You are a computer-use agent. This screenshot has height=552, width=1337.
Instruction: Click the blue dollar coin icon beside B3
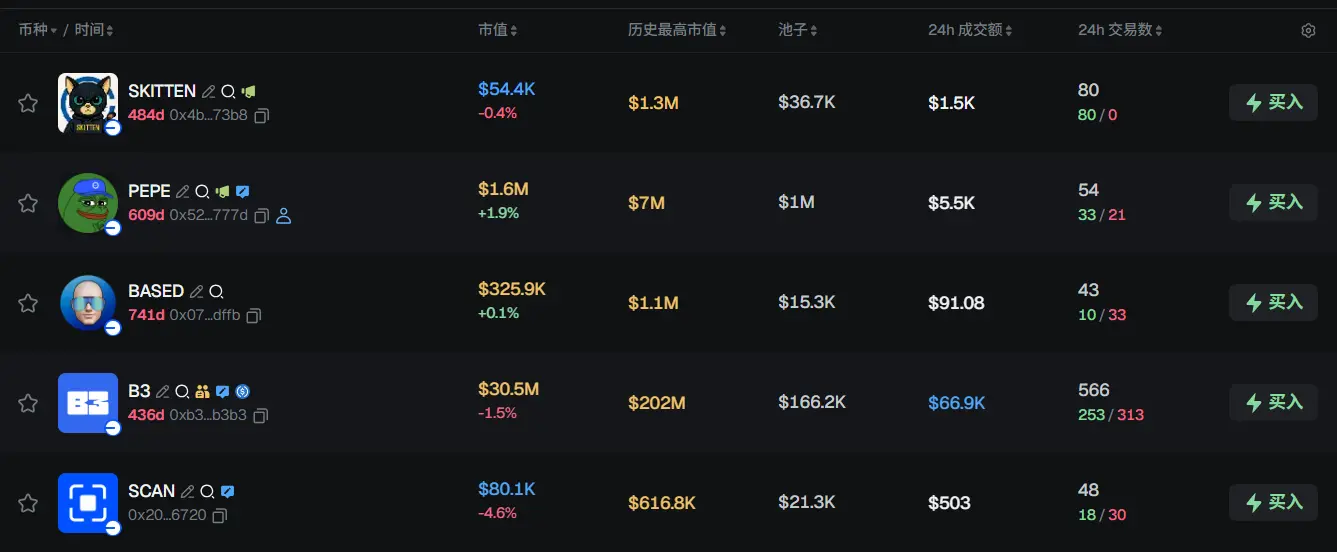(242, 391)
